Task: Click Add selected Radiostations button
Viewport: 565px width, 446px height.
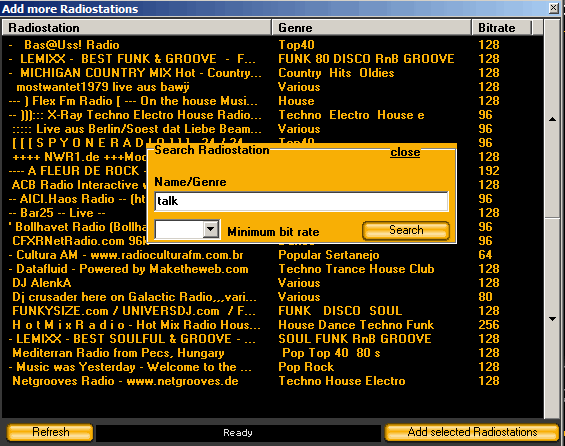Action: click(472, 432)
